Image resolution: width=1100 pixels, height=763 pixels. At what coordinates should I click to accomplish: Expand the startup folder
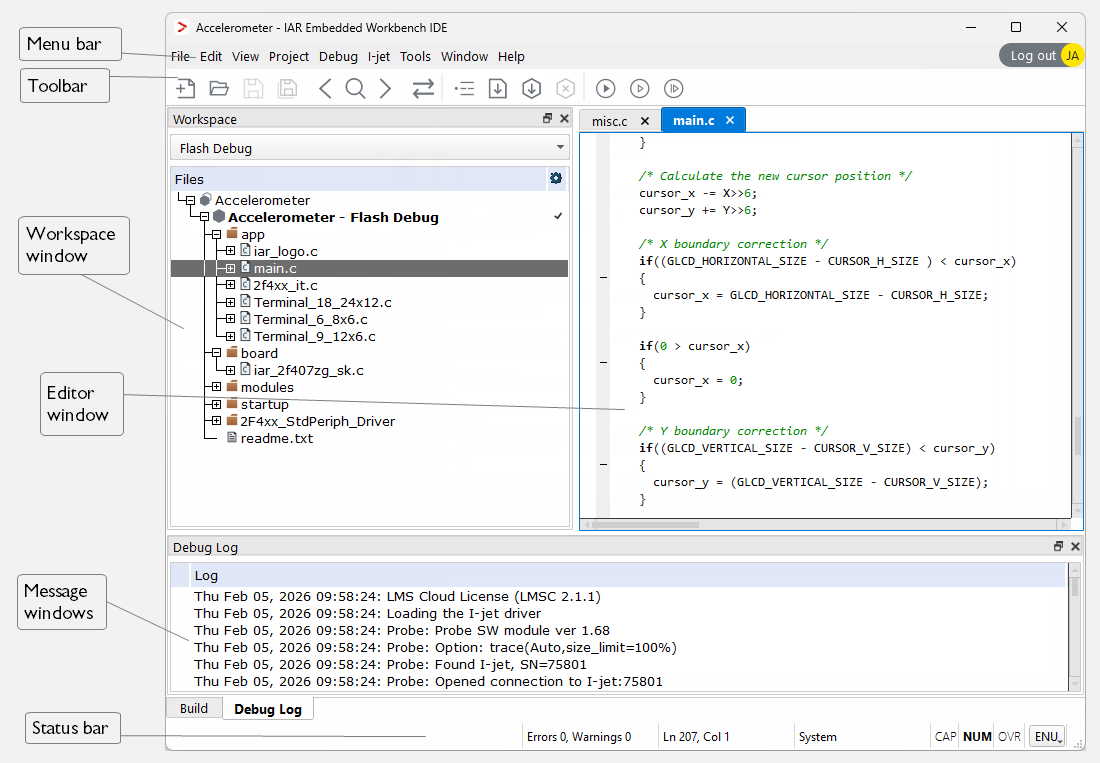217,404
